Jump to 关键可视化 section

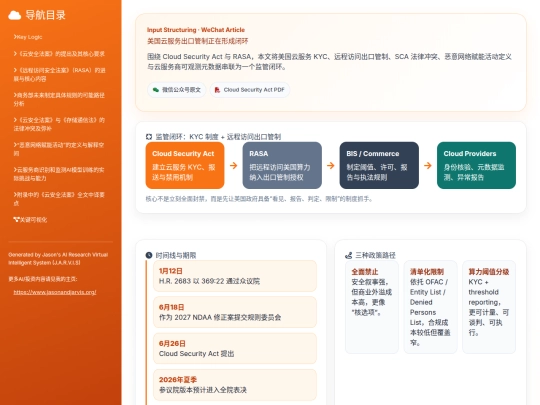30,219
